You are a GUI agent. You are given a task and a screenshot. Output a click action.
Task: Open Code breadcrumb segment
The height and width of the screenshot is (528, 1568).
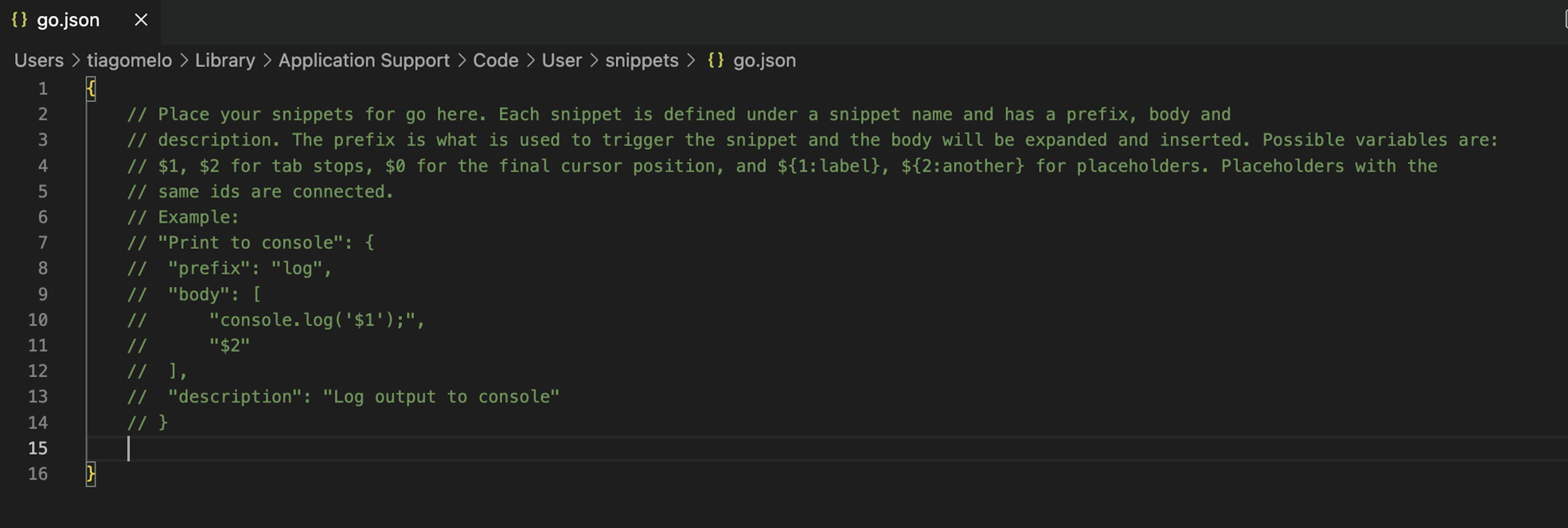(x=495, y=60)
